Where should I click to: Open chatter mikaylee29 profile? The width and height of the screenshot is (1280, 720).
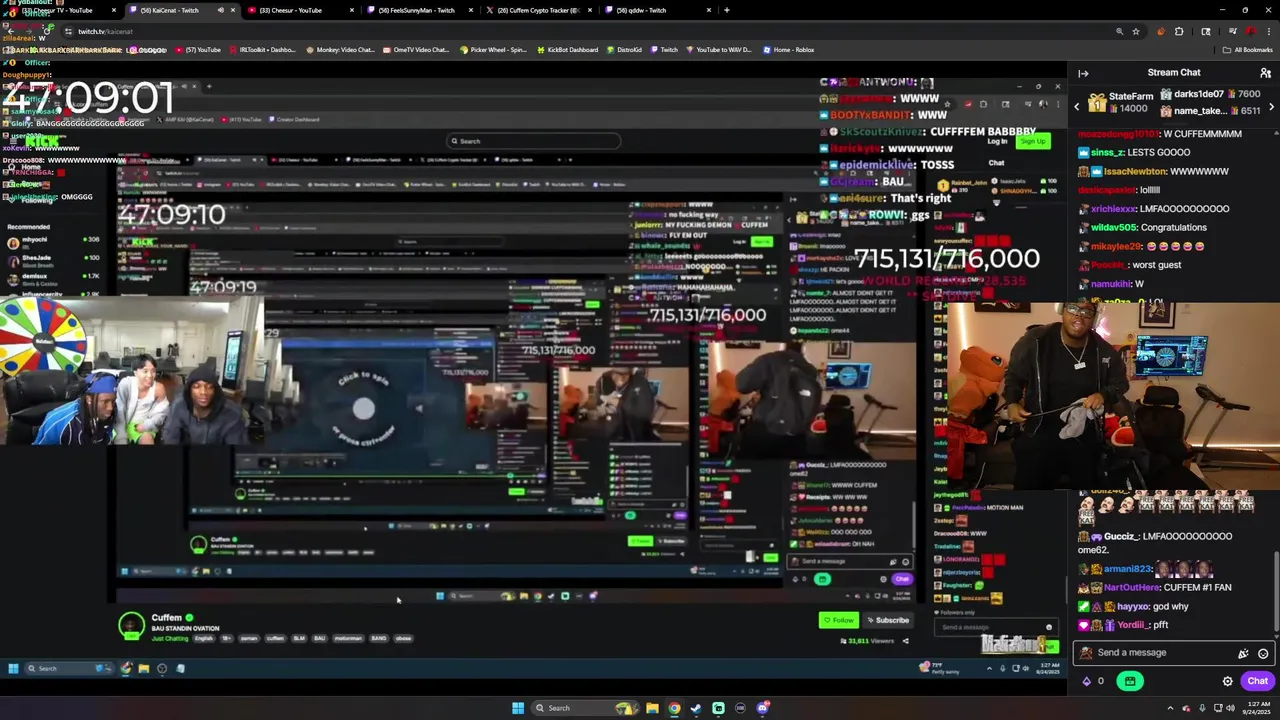tap(1116, 246)
